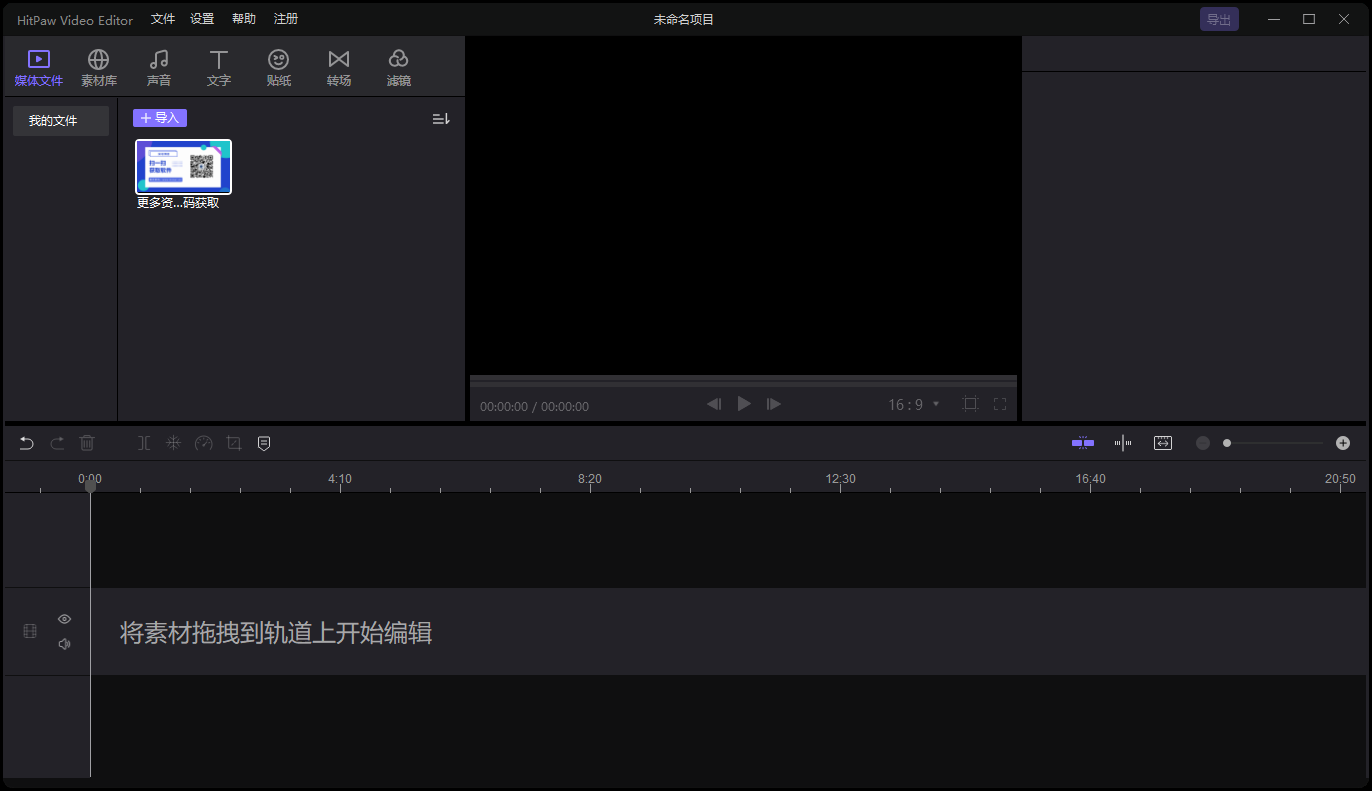This screenshot has width=1372, height=791.
Task: Zoom in the timeline with the plus circle
Action: (1343, 443)
